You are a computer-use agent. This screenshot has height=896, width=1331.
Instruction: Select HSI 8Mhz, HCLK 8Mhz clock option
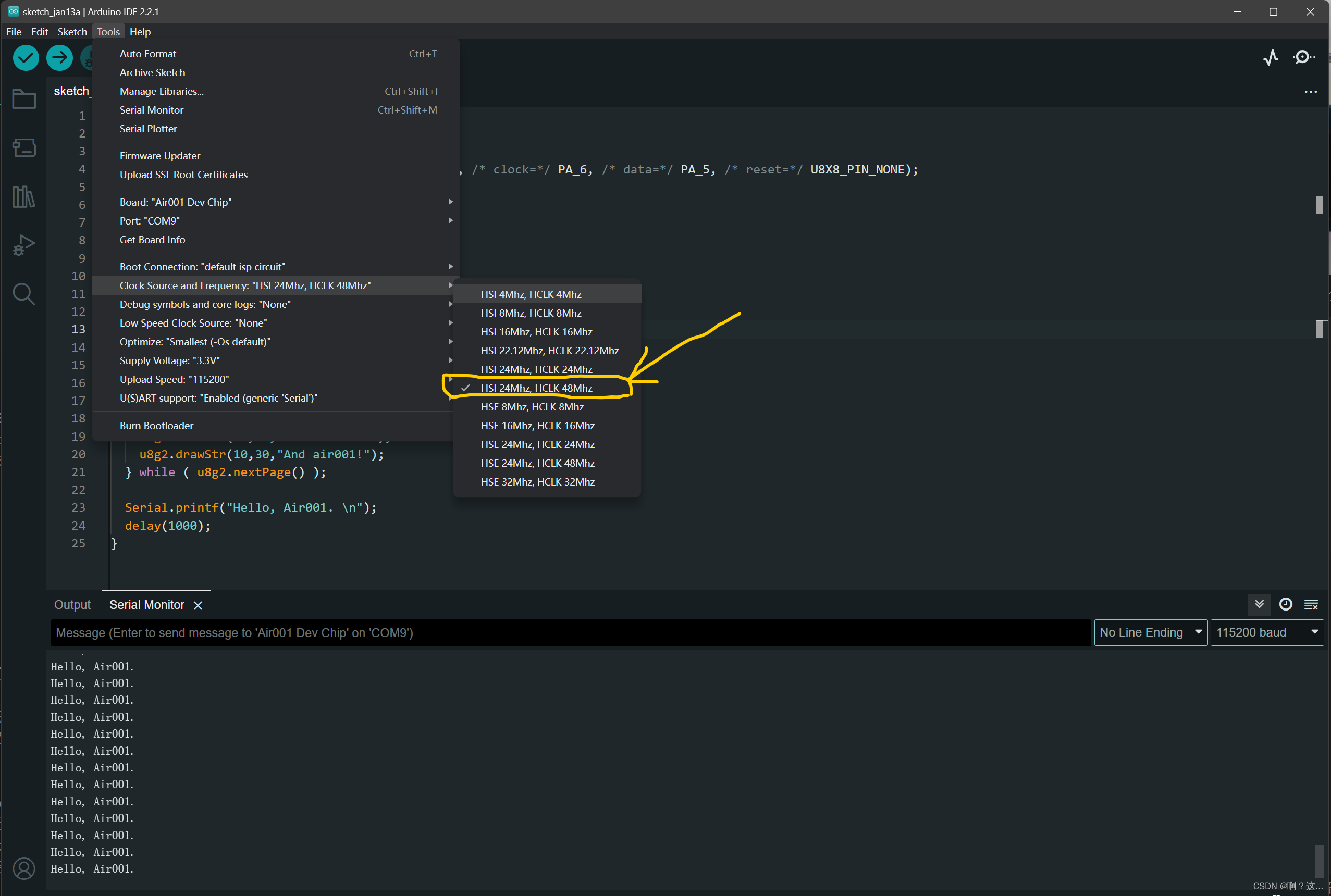[x=547, y=313]
